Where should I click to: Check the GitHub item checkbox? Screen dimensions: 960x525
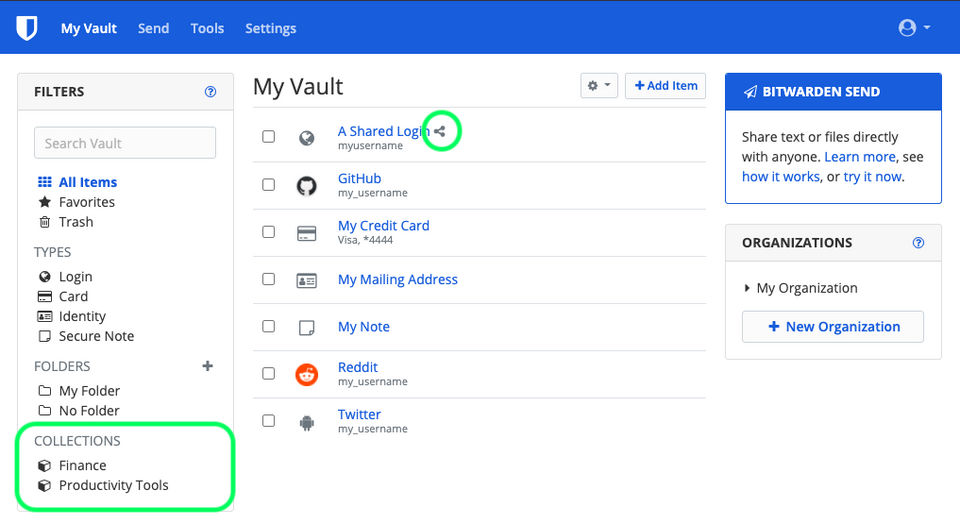tap(268, 184)
